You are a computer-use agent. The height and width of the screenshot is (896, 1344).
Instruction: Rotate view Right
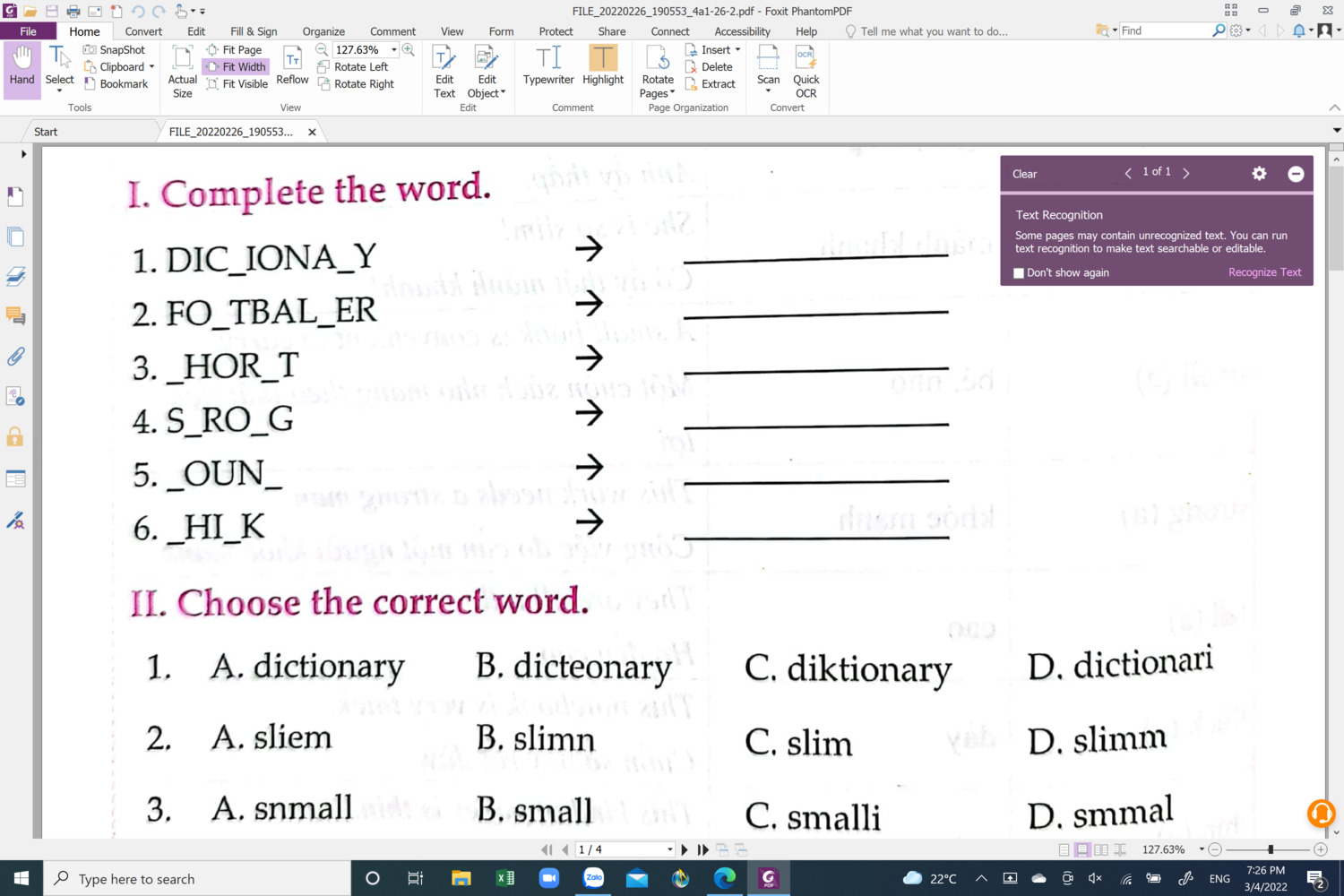click(355, 84)
